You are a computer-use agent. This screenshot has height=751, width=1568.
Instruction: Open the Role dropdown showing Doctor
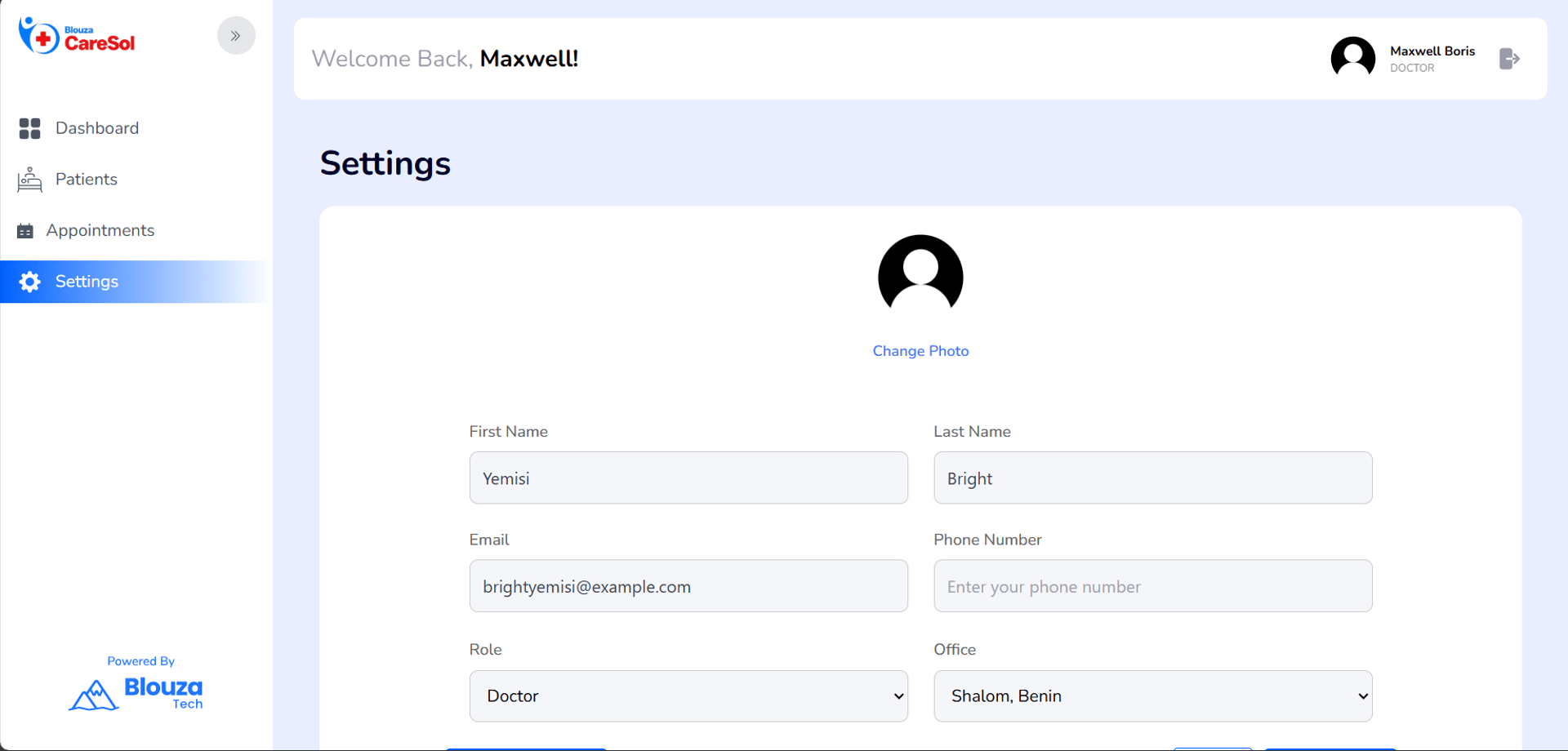(x=688, y=696)
